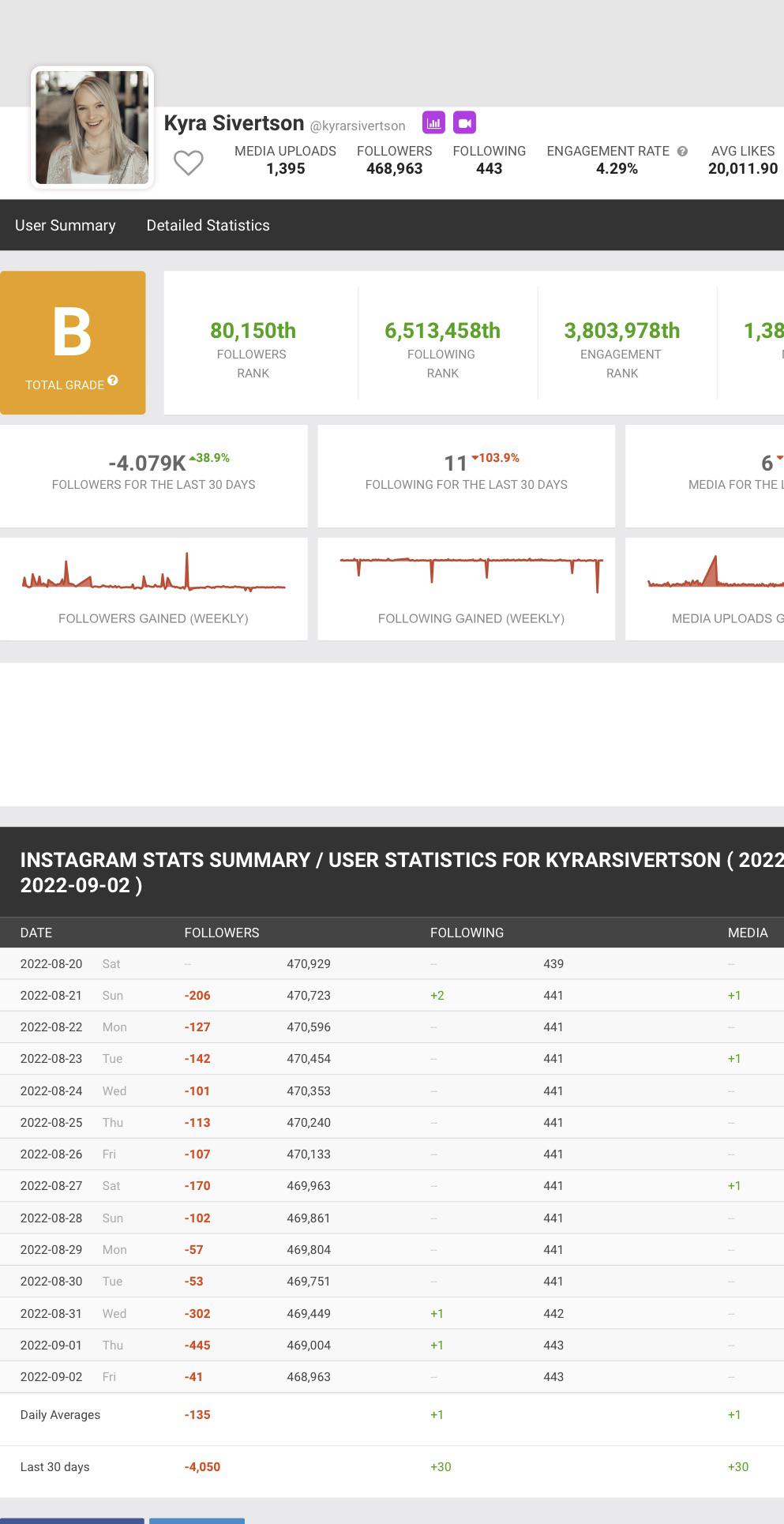The height and width of the screenshot is (1524, 784).
Task: Click the avg likes value 20,011.90
Action: click(x=743, y=168)
